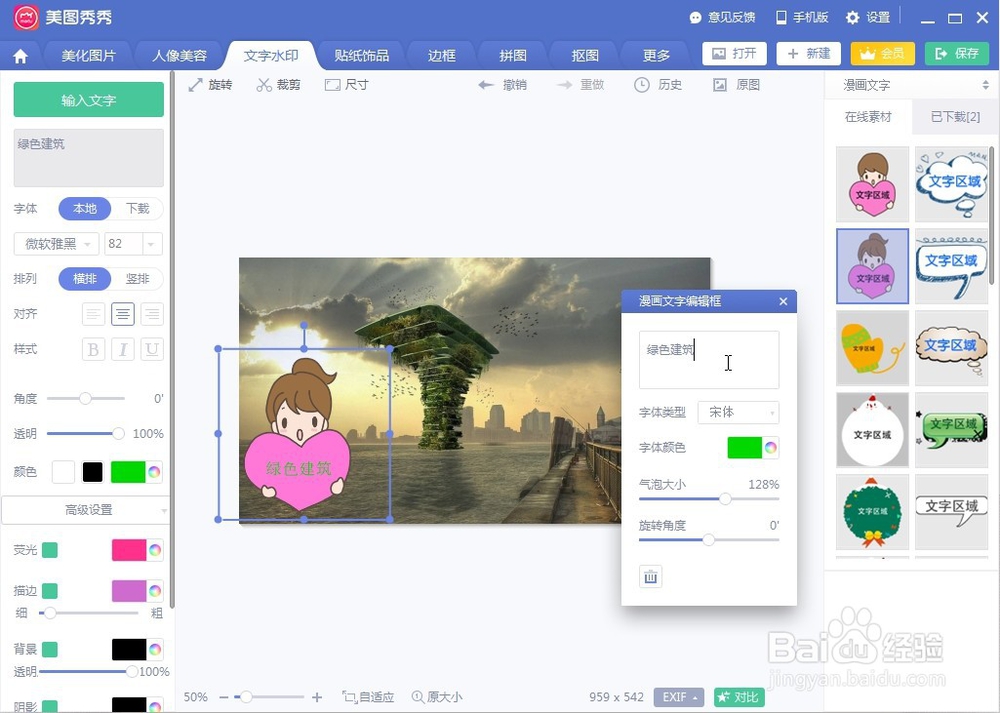Switch to the 美化图片 tab

tap(87, 55)
